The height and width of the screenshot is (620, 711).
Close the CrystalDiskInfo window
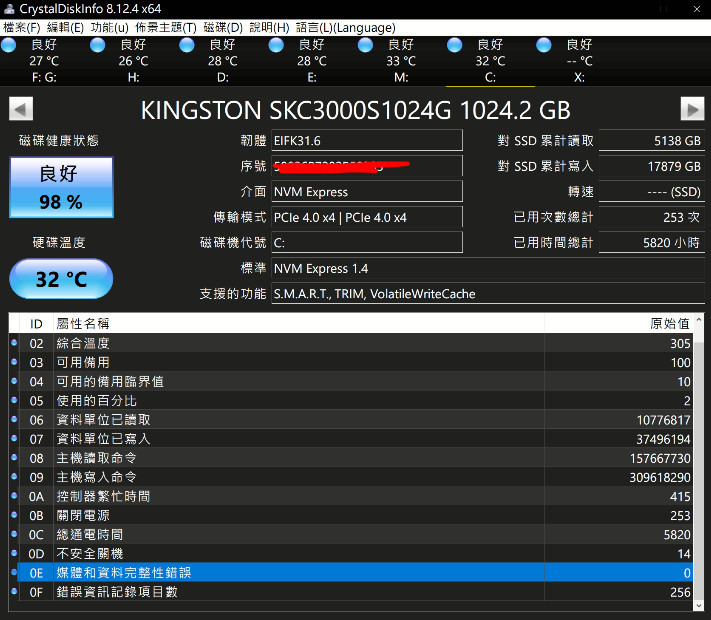pyautogui.click(x=696, y=9)
